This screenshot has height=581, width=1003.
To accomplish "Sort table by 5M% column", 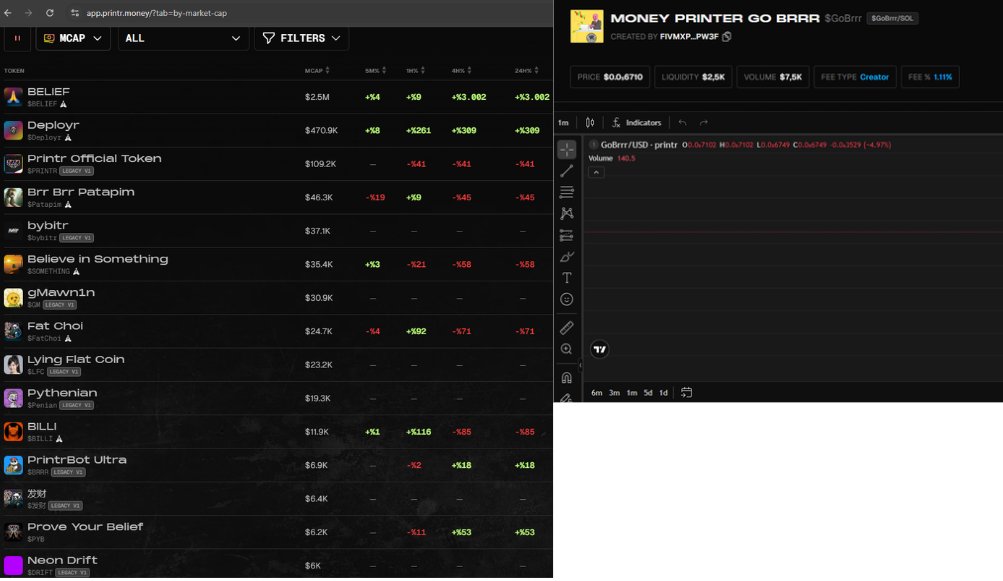I will pos(375,70).
